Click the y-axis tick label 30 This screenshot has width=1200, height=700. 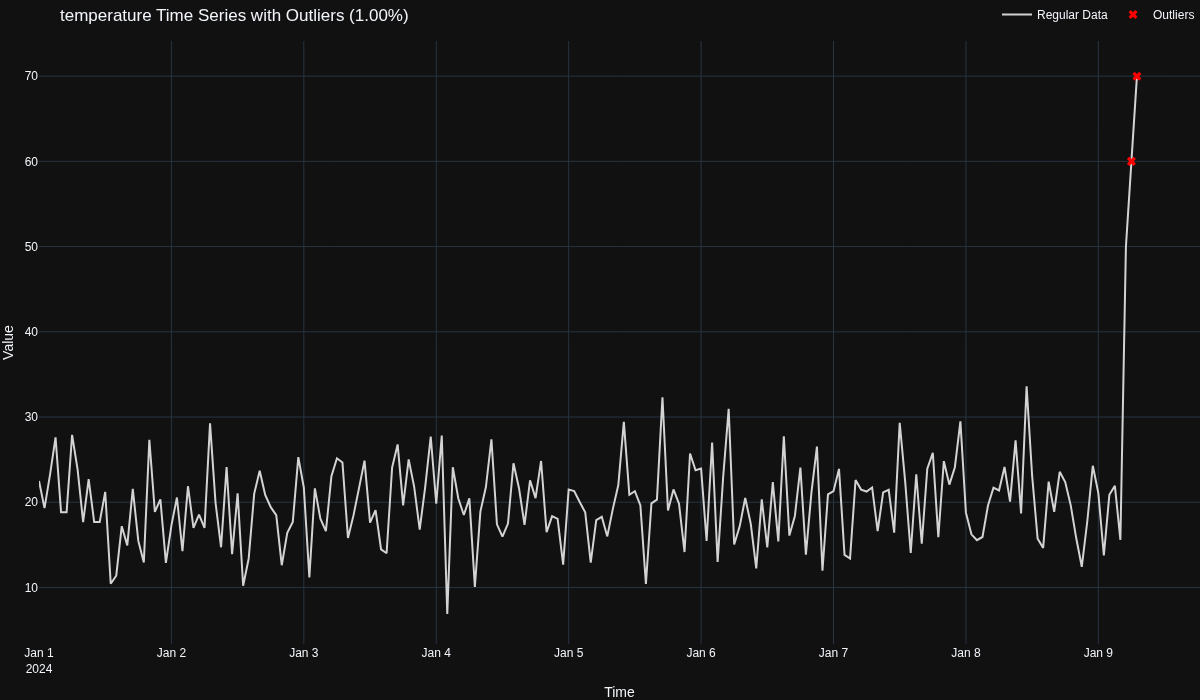[x=31, y=417]
